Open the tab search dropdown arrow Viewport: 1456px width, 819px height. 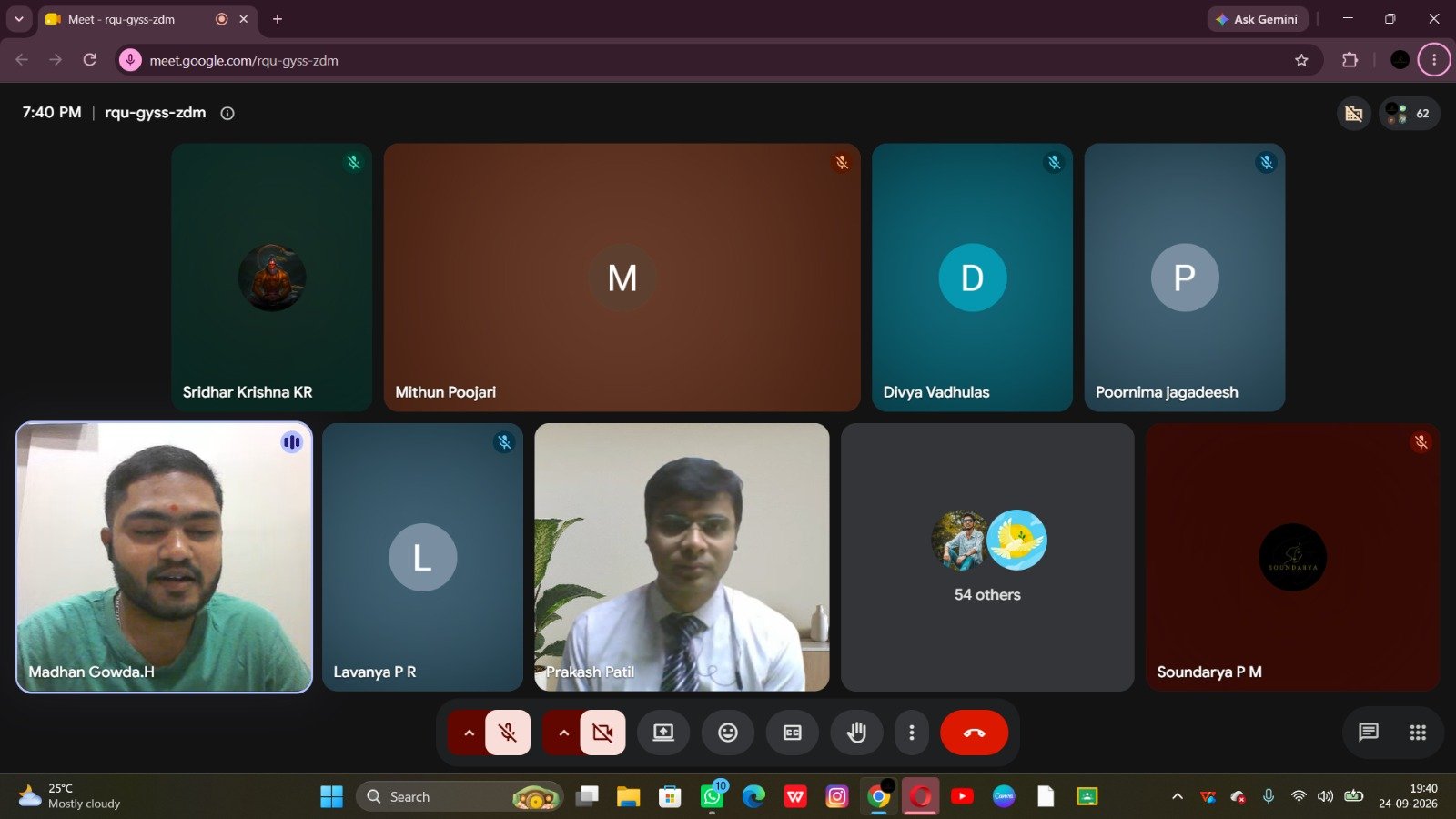point(18,19)
